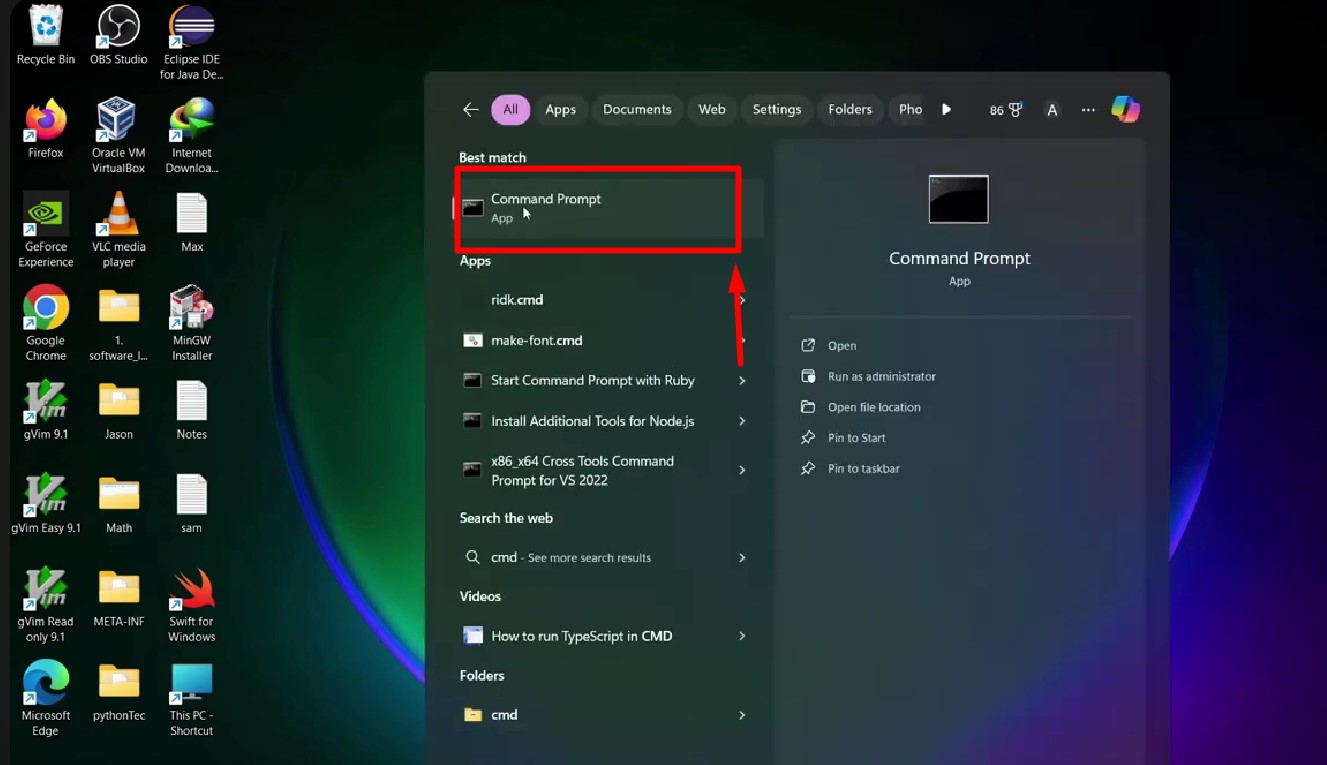Screen dimensions: 1327x765
Task: Open VLC media player desktop icon
Action: (x=119, y=216)
